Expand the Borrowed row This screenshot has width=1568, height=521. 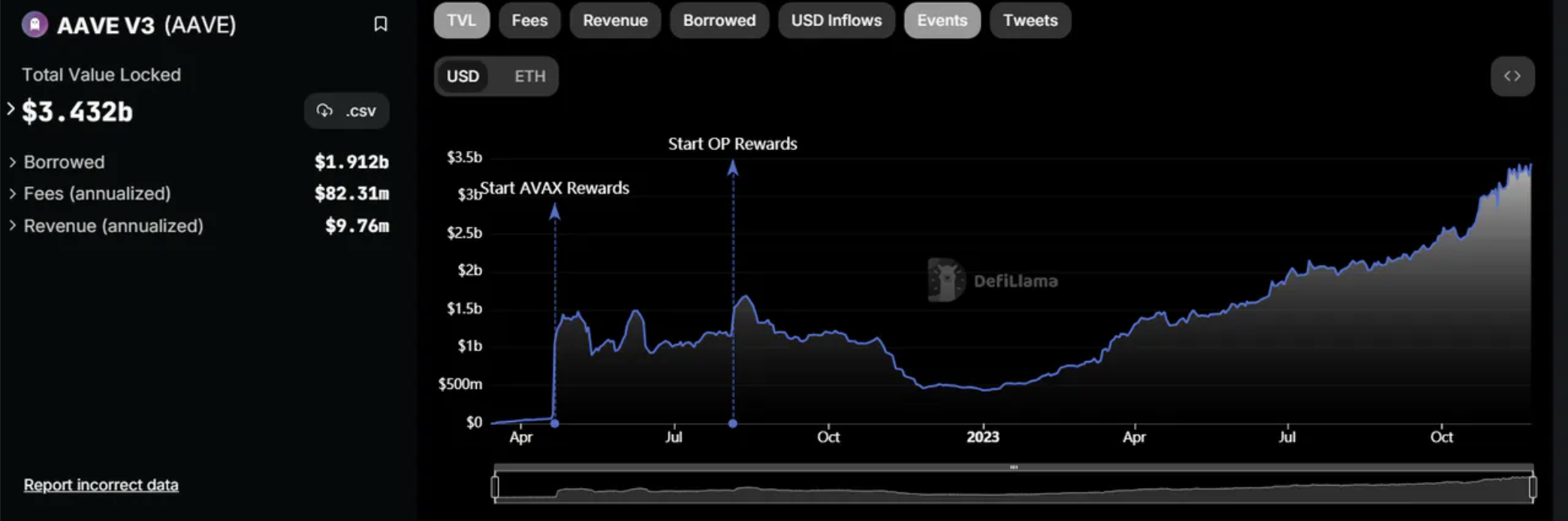12,162
